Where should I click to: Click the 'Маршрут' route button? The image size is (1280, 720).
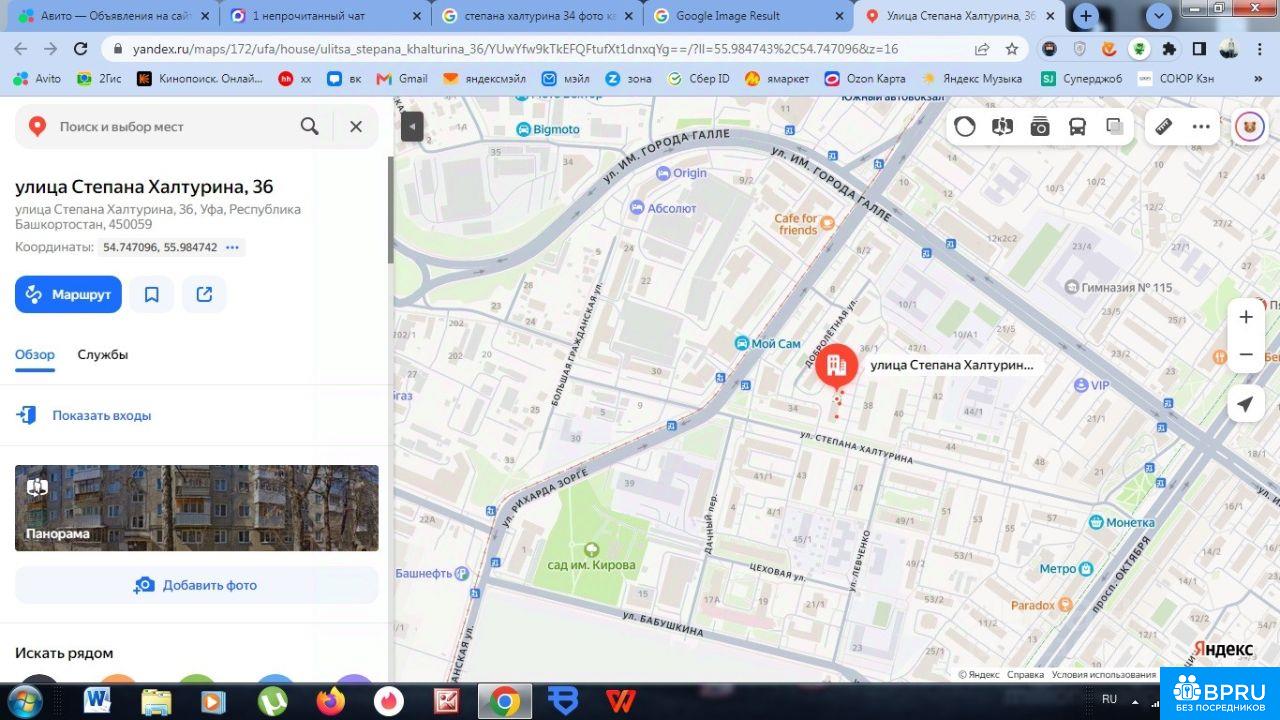pyautogui.click(x=68, y=294)
